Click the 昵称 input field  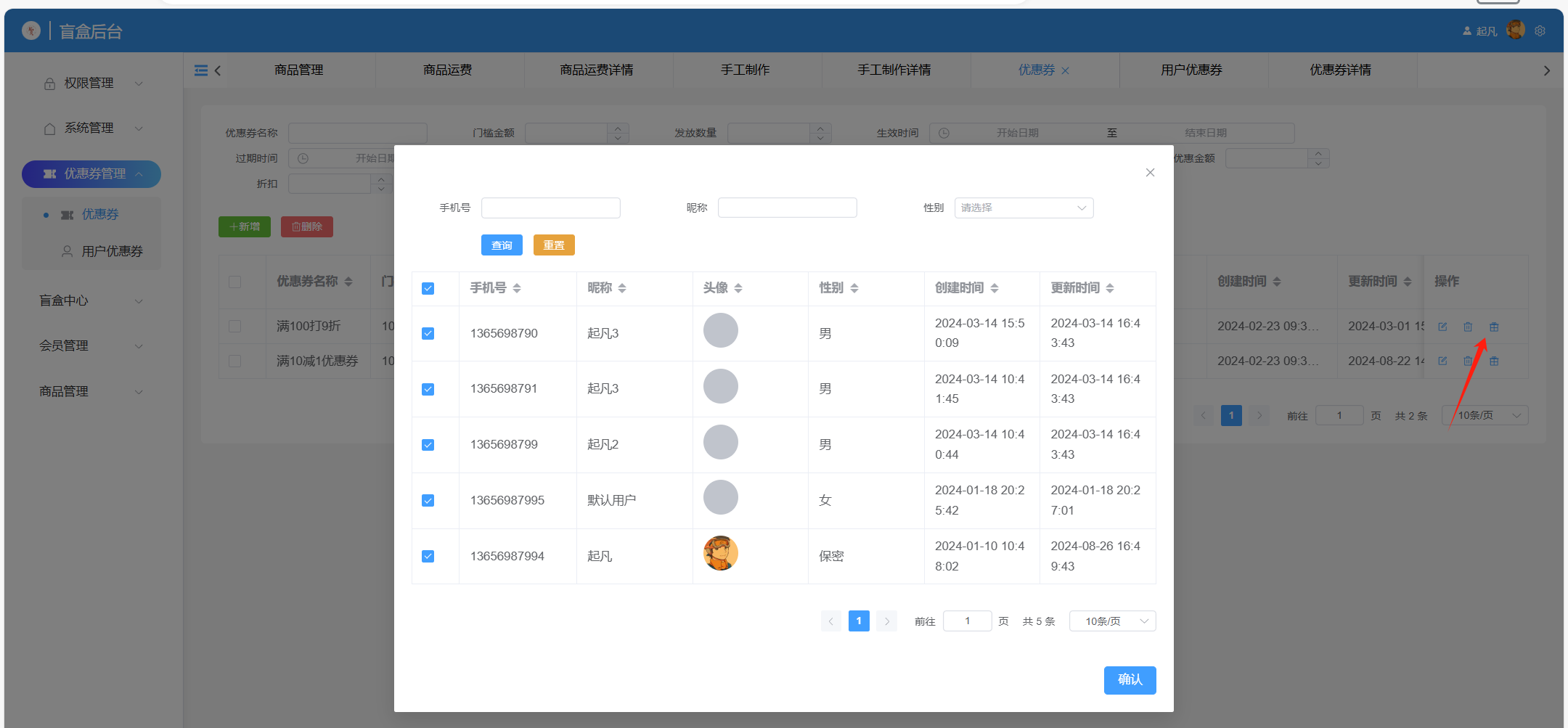point(788,208)
